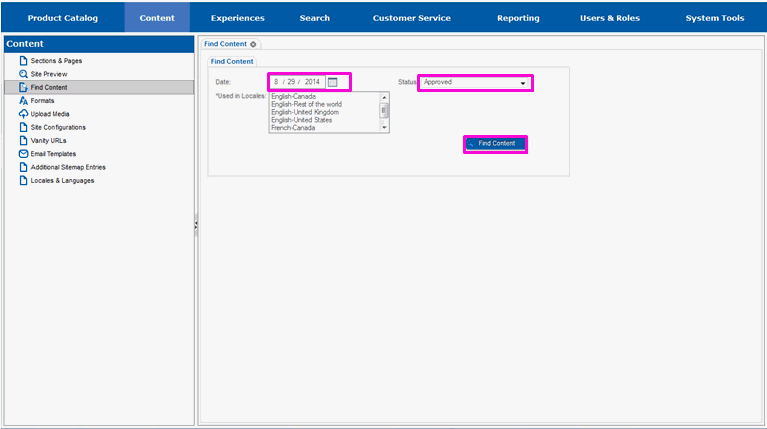The image size is (767, 429).
Task: Open Site Preview from sidebar
Action: [49, 74]
